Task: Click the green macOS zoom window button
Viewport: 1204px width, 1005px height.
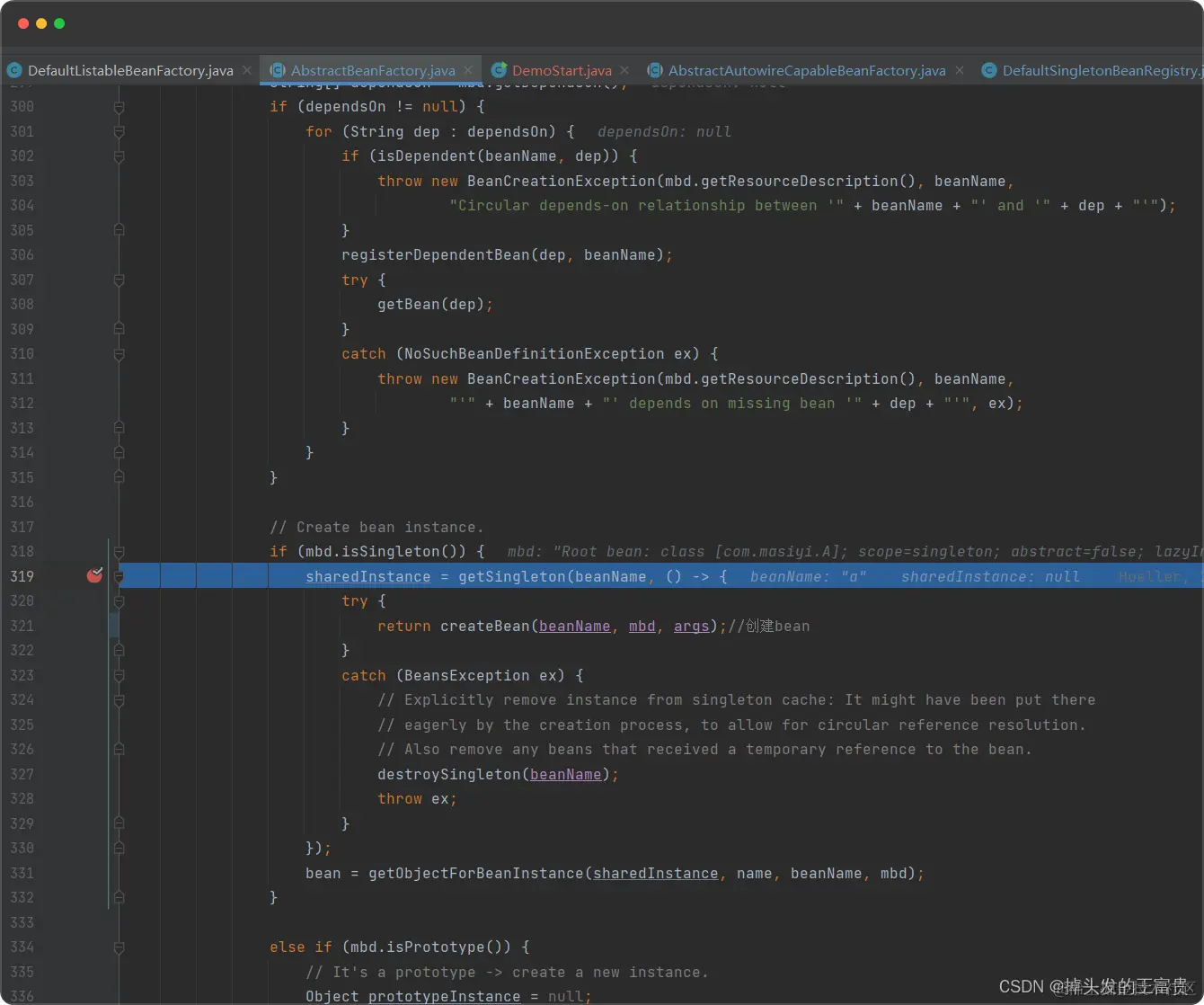Action: (59, 23)
